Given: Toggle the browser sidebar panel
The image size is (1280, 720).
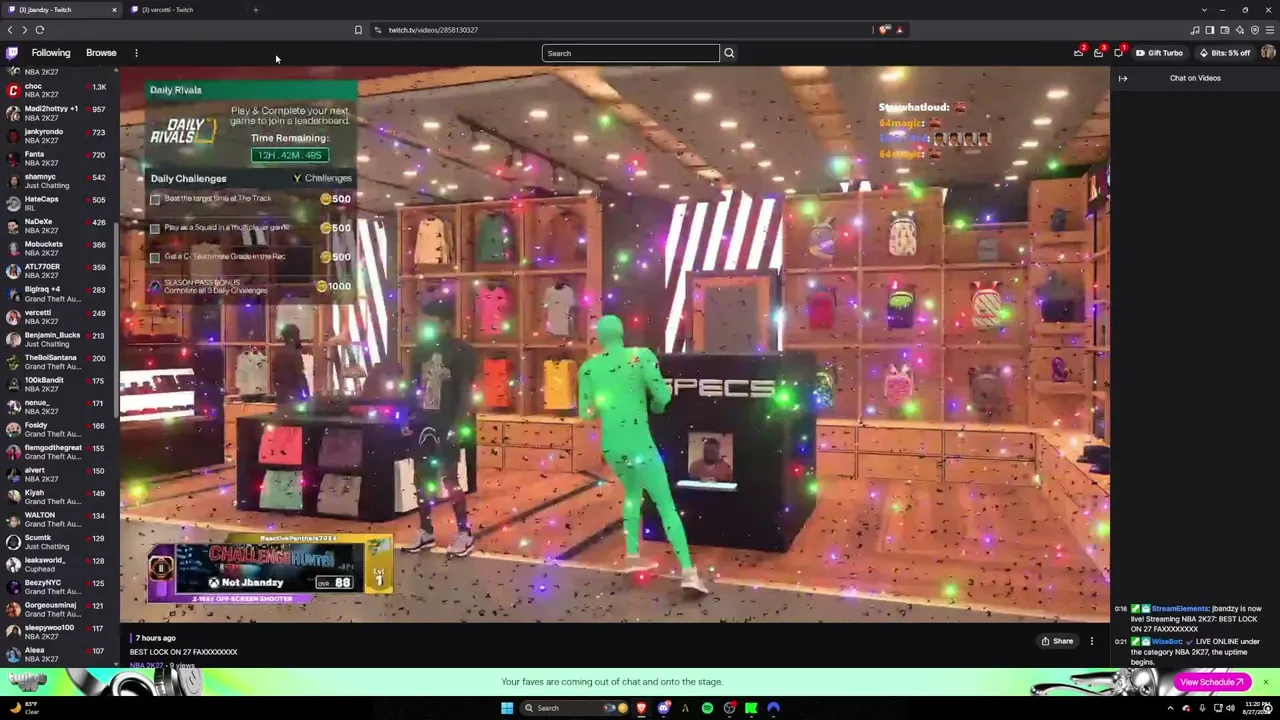Looking at the screenshot, I should tap(1210, 30).
